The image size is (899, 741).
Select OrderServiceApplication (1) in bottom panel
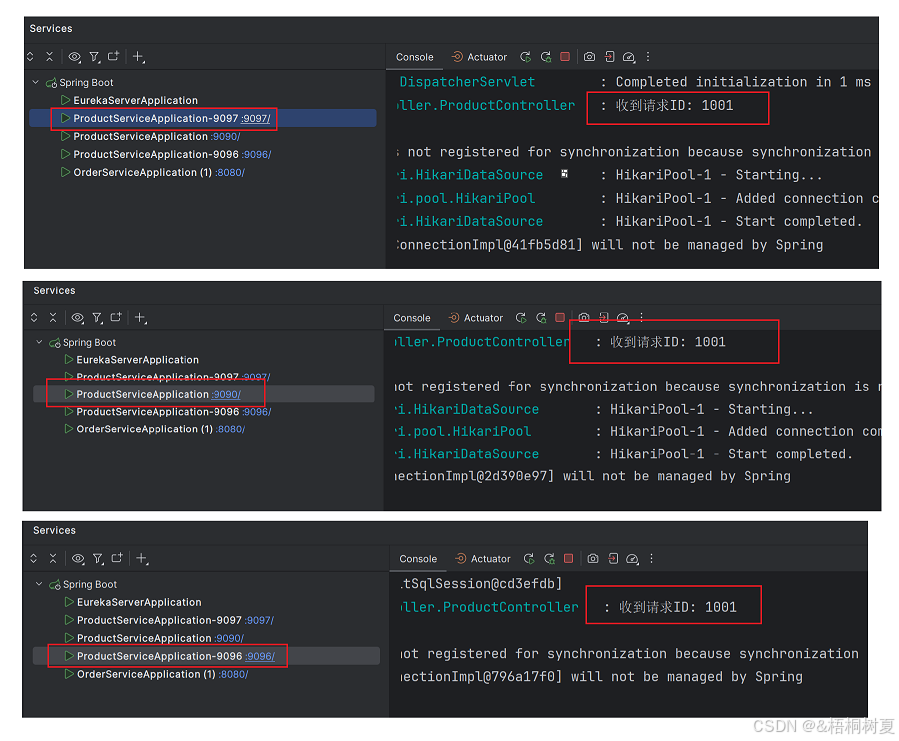pos(146,674)
